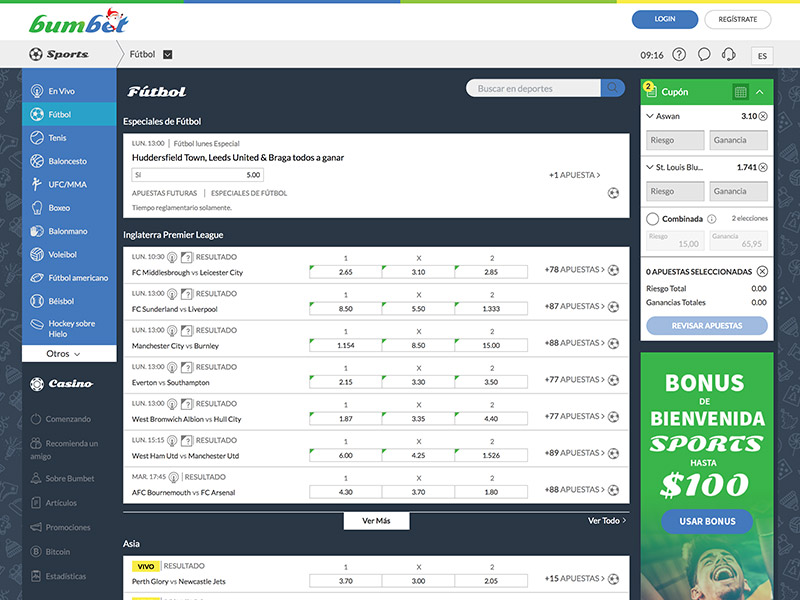This screenshot has width=800, height=600.
Task: Click the soccer ball icon for Everton match
Action: 613,380
